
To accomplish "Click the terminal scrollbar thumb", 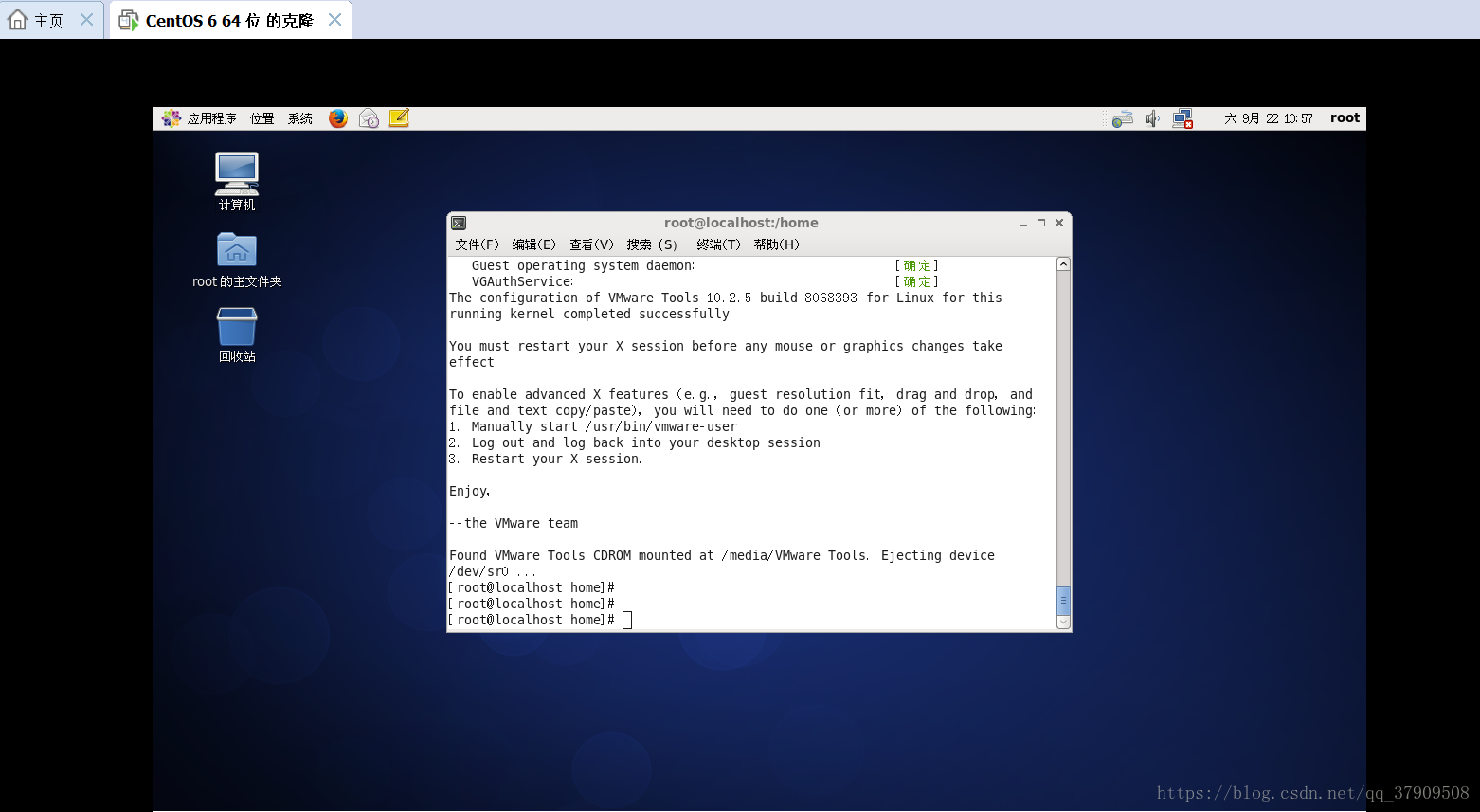I will coord(1063,601).
